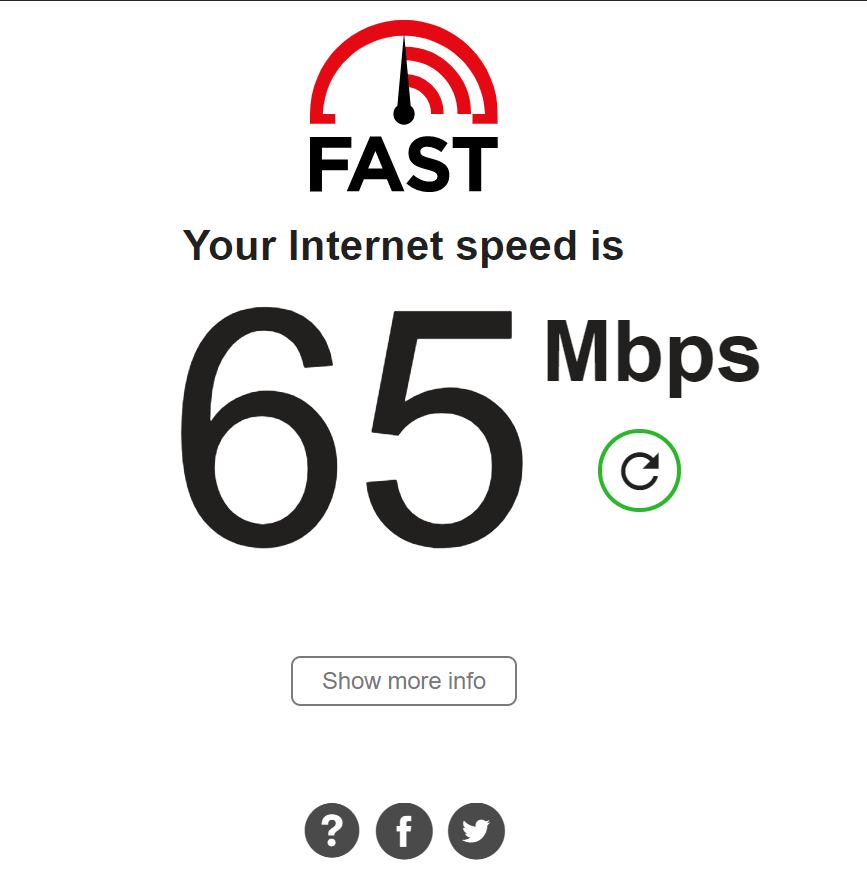
Task: Click the word 'speed' in the heading
Action: tap(516, 248)
